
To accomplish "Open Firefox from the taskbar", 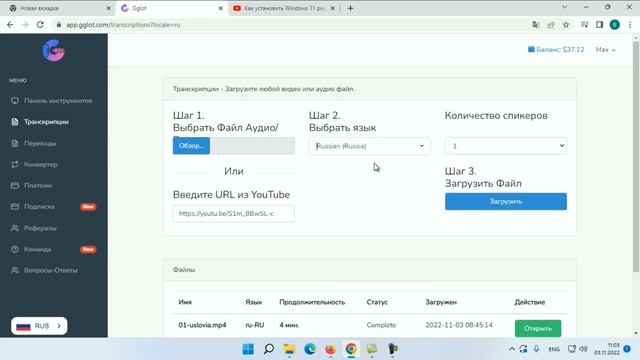I will [330, 349].
